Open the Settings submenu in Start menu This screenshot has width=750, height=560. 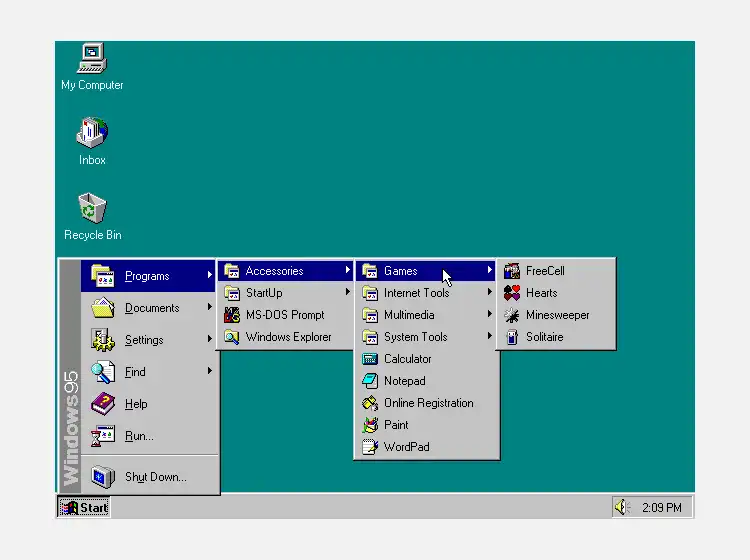click(149, 340)
